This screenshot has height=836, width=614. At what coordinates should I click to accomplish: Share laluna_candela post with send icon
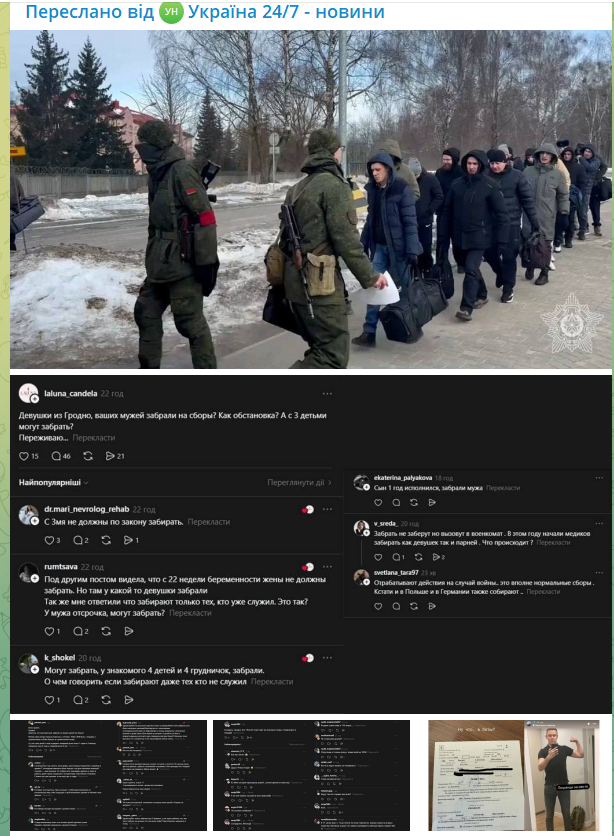tap(110, 456)
